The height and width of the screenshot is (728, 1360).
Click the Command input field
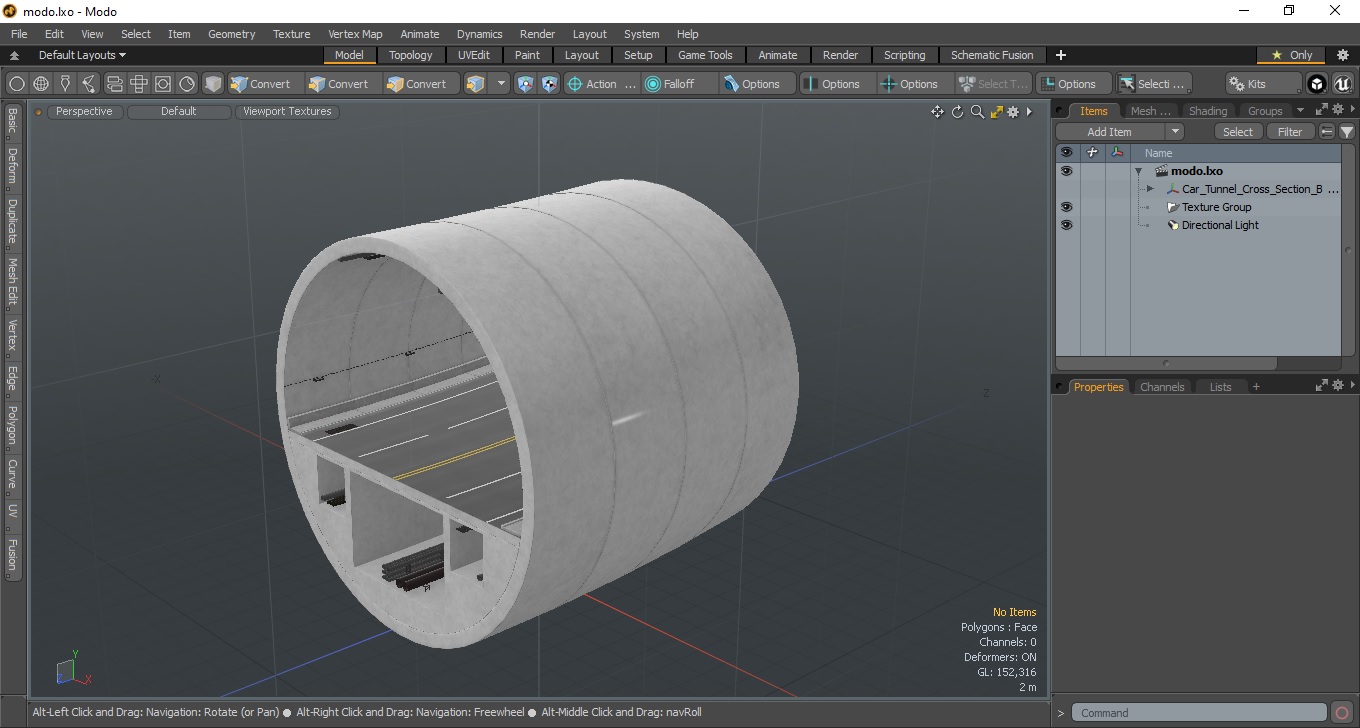click(1199, 713)
